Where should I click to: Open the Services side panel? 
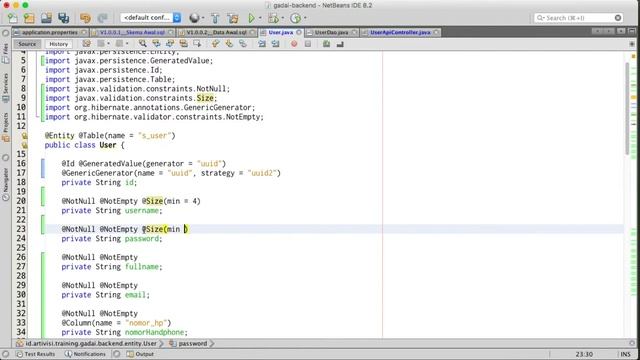click(x=5, y=88)
